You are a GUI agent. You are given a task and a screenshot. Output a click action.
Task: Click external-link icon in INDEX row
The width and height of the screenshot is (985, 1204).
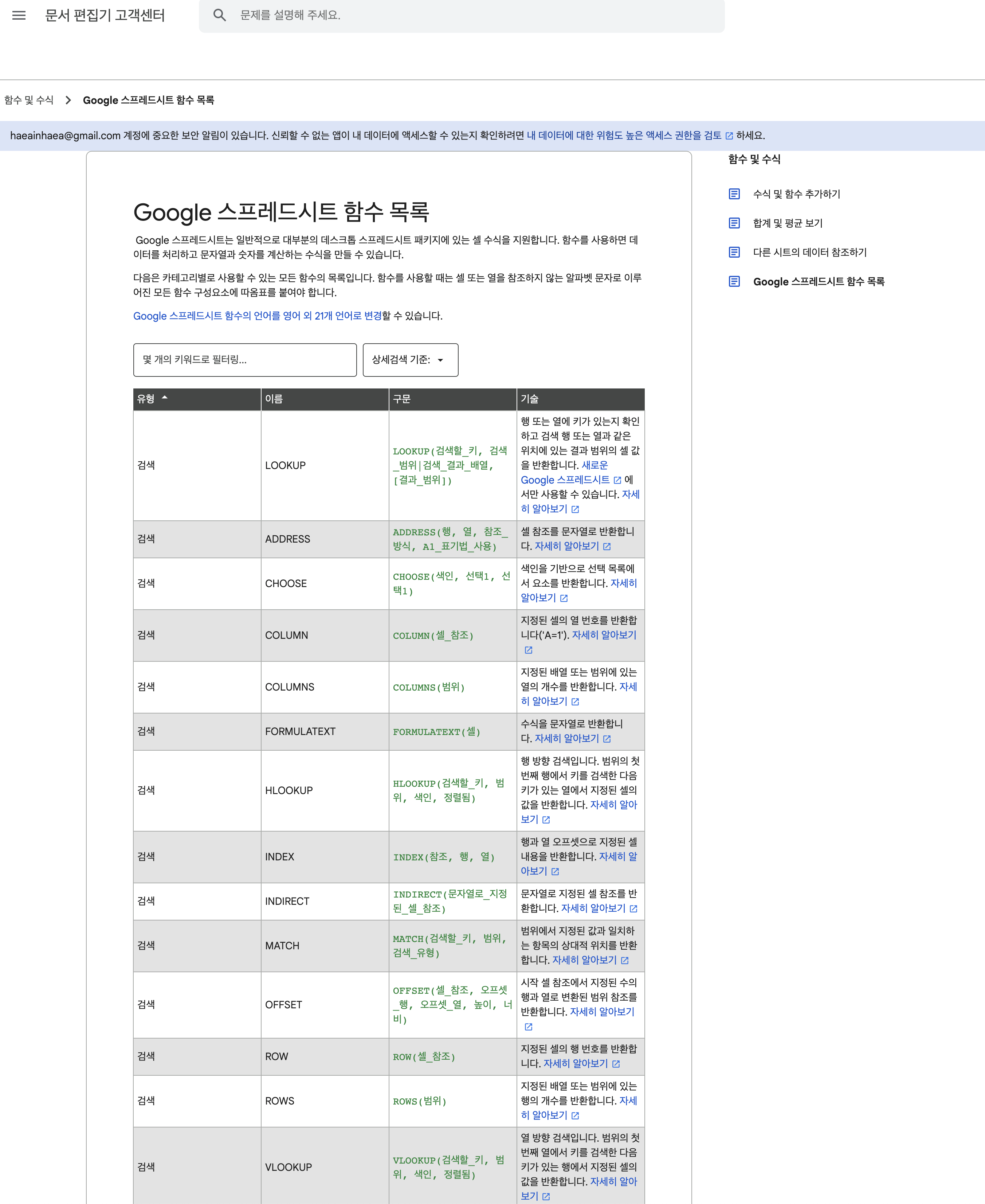555,871
